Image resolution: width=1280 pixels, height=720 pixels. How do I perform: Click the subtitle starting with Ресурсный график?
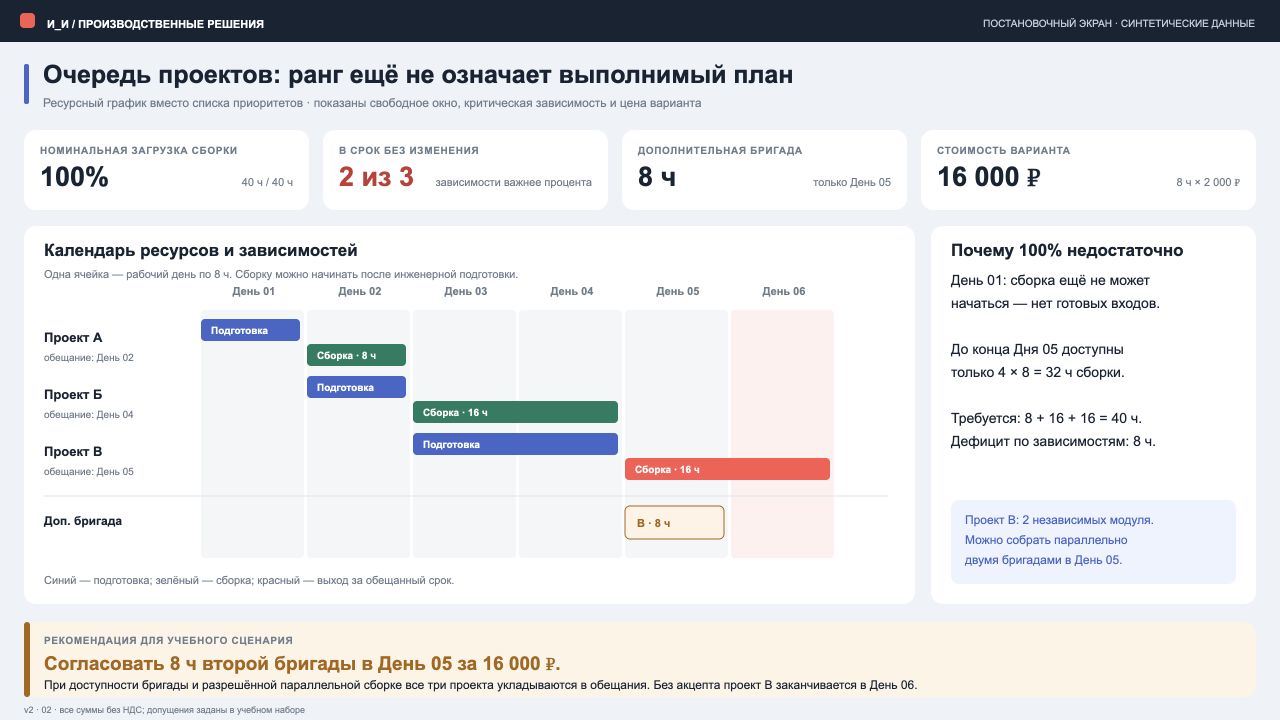372,103
